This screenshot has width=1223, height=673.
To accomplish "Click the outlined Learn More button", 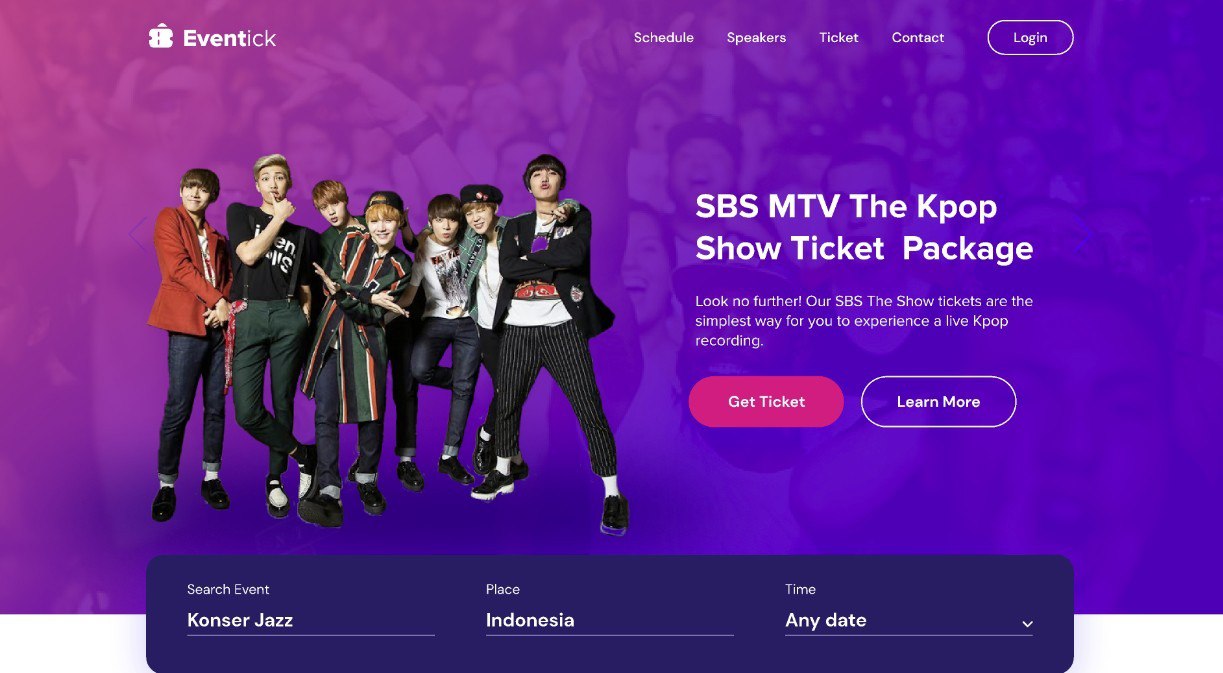I will click(938, 402).
